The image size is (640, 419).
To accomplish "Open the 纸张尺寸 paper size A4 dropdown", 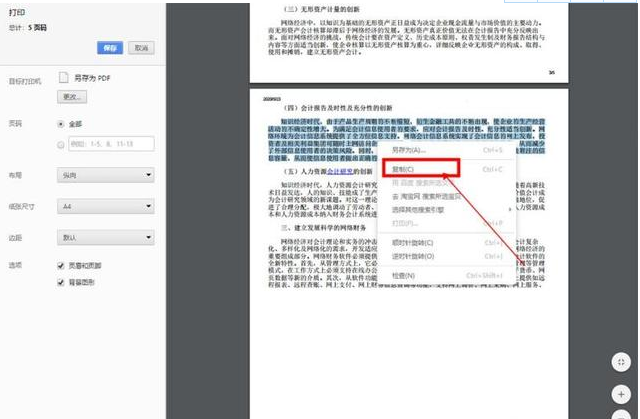I will point(106,206).
